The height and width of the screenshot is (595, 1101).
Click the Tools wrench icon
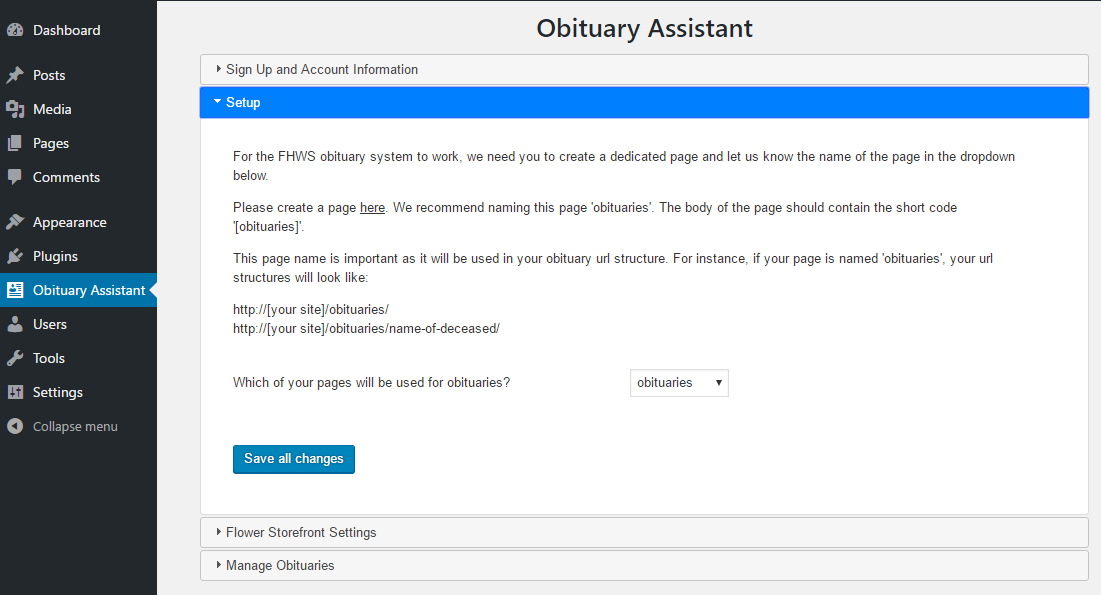(x=15, y=359)
